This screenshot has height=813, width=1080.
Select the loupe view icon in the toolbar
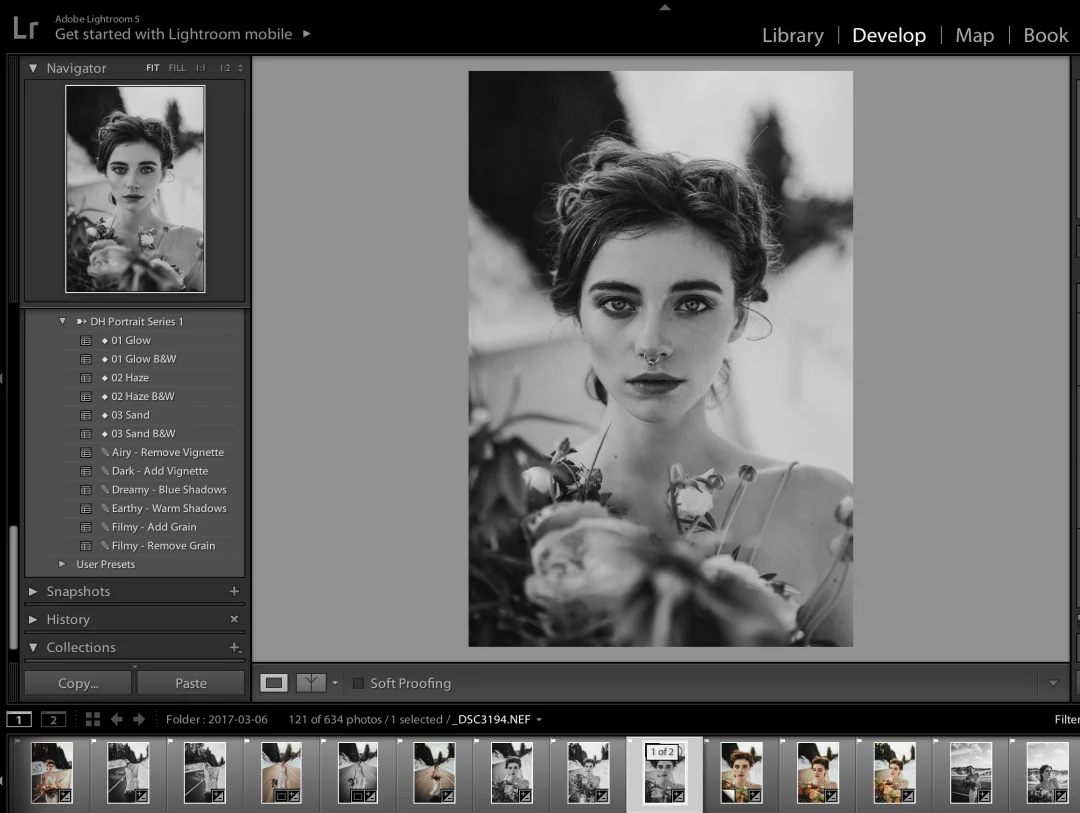pyautogui.click(x=274, y=683)
